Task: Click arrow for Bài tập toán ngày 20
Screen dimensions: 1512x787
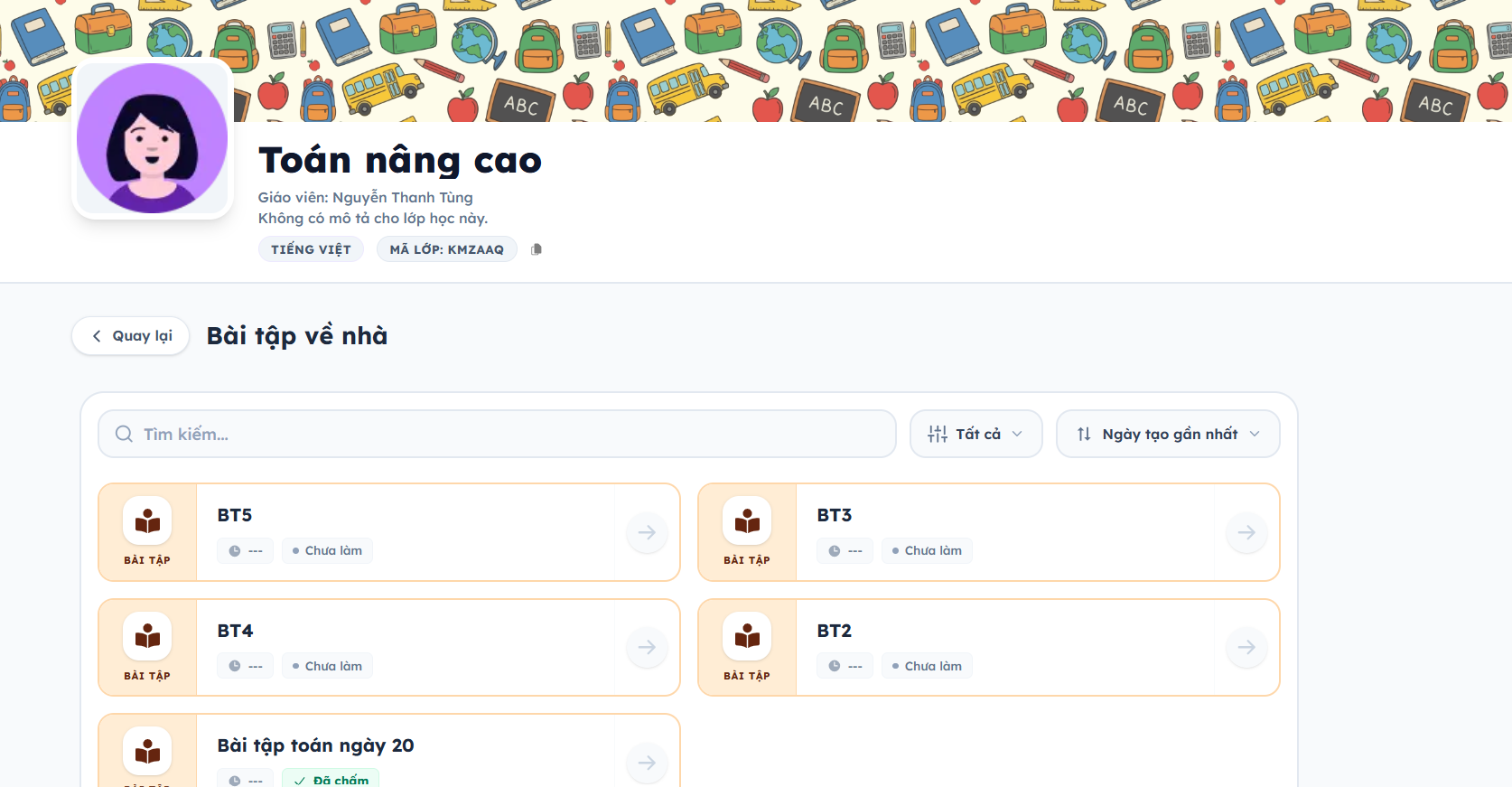Action: (647, 763)
